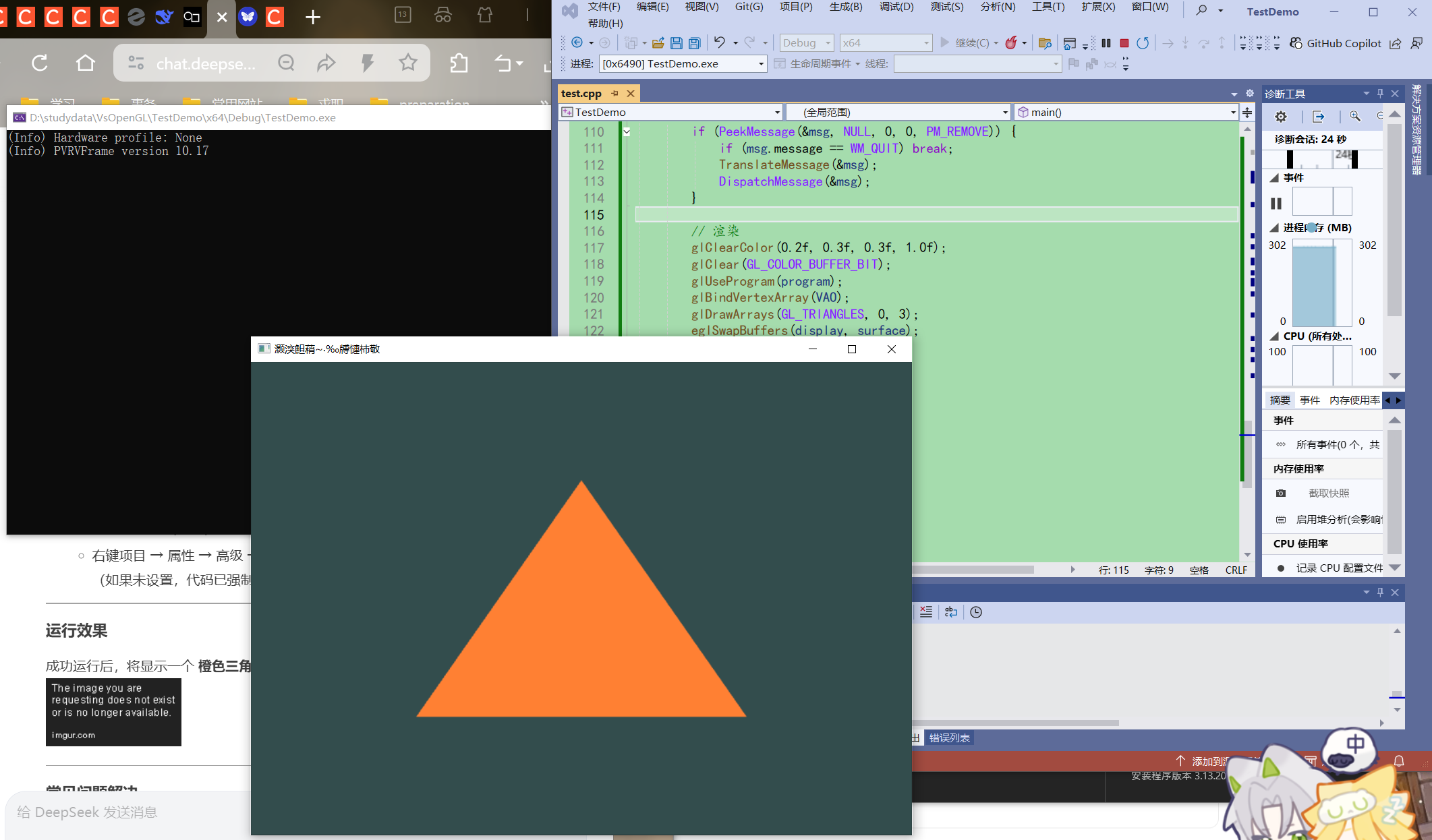Collapse the process memory (MB) graph section
The image size is (1432, 840).
click(1274, 228)
